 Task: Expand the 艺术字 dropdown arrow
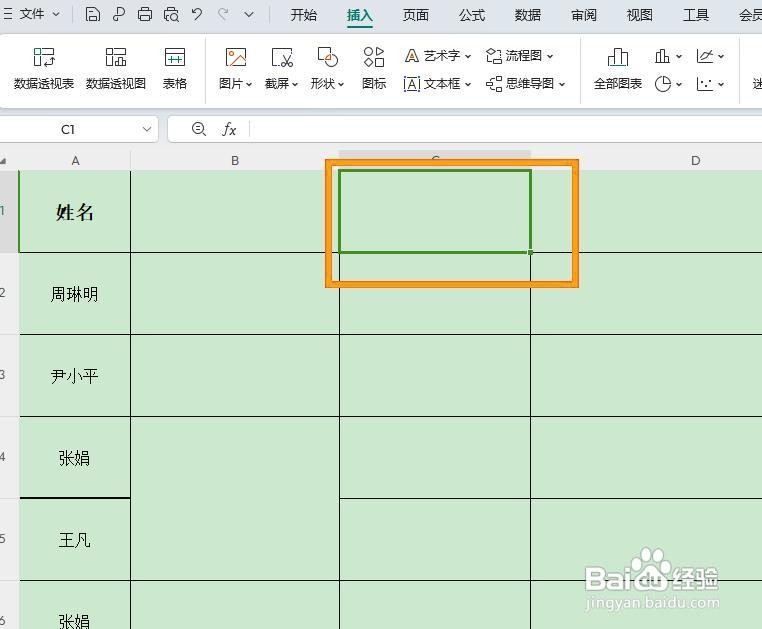468,56
